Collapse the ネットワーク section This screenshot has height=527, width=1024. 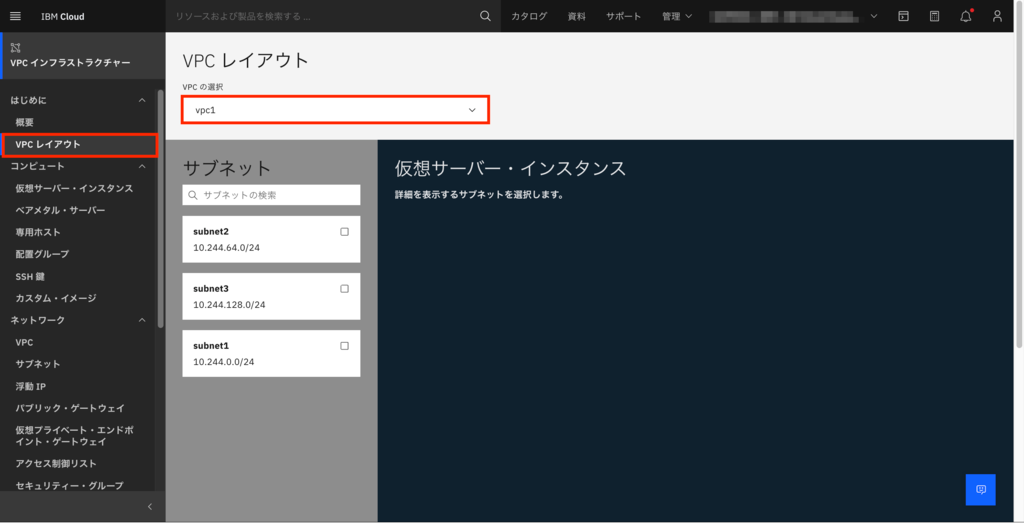142,320
